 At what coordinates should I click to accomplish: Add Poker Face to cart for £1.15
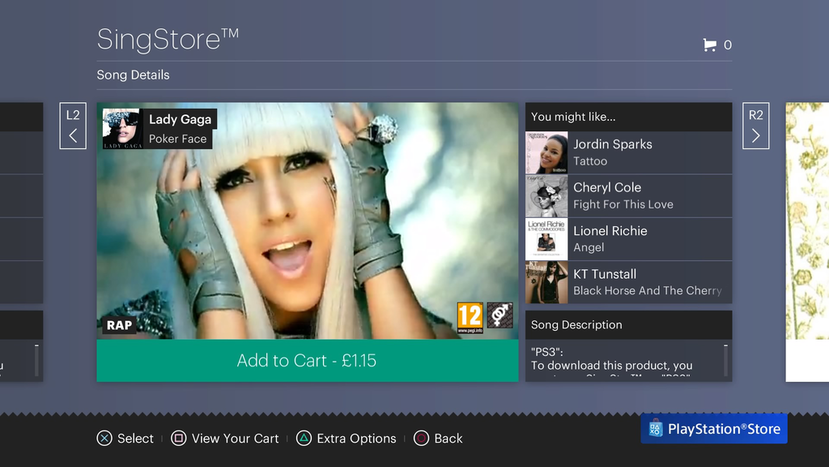point(307,360)
